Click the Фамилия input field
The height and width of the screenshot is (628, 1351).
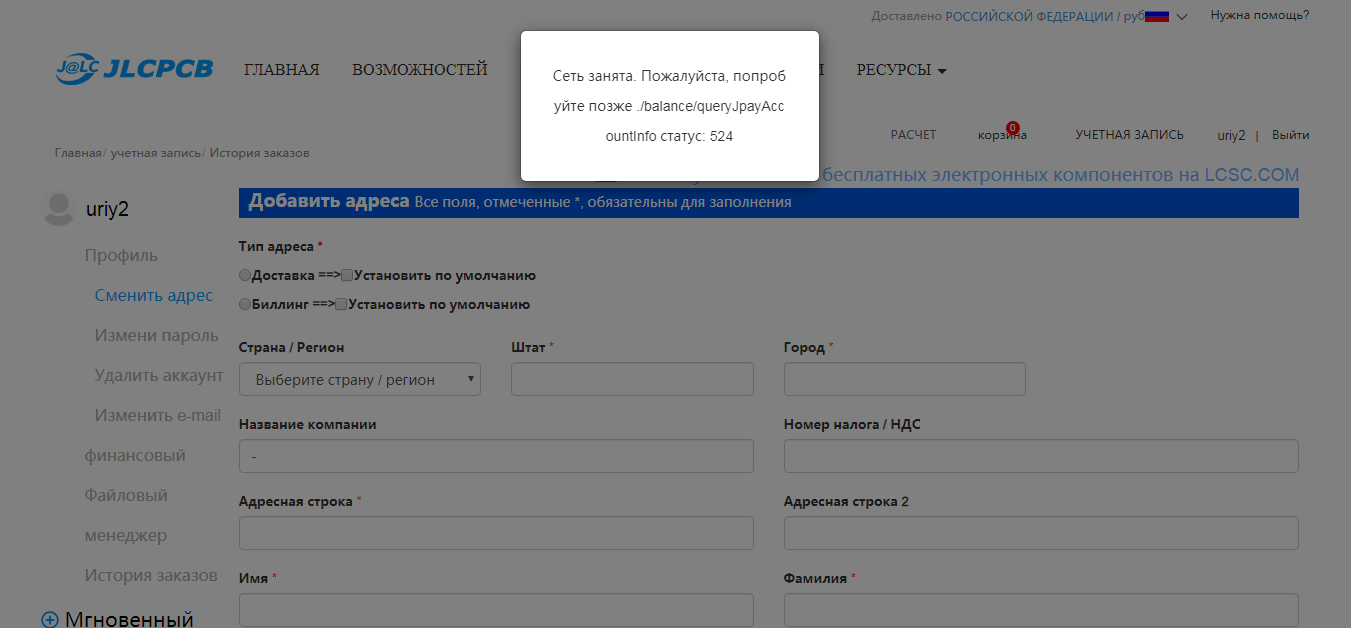[1041, 610]
